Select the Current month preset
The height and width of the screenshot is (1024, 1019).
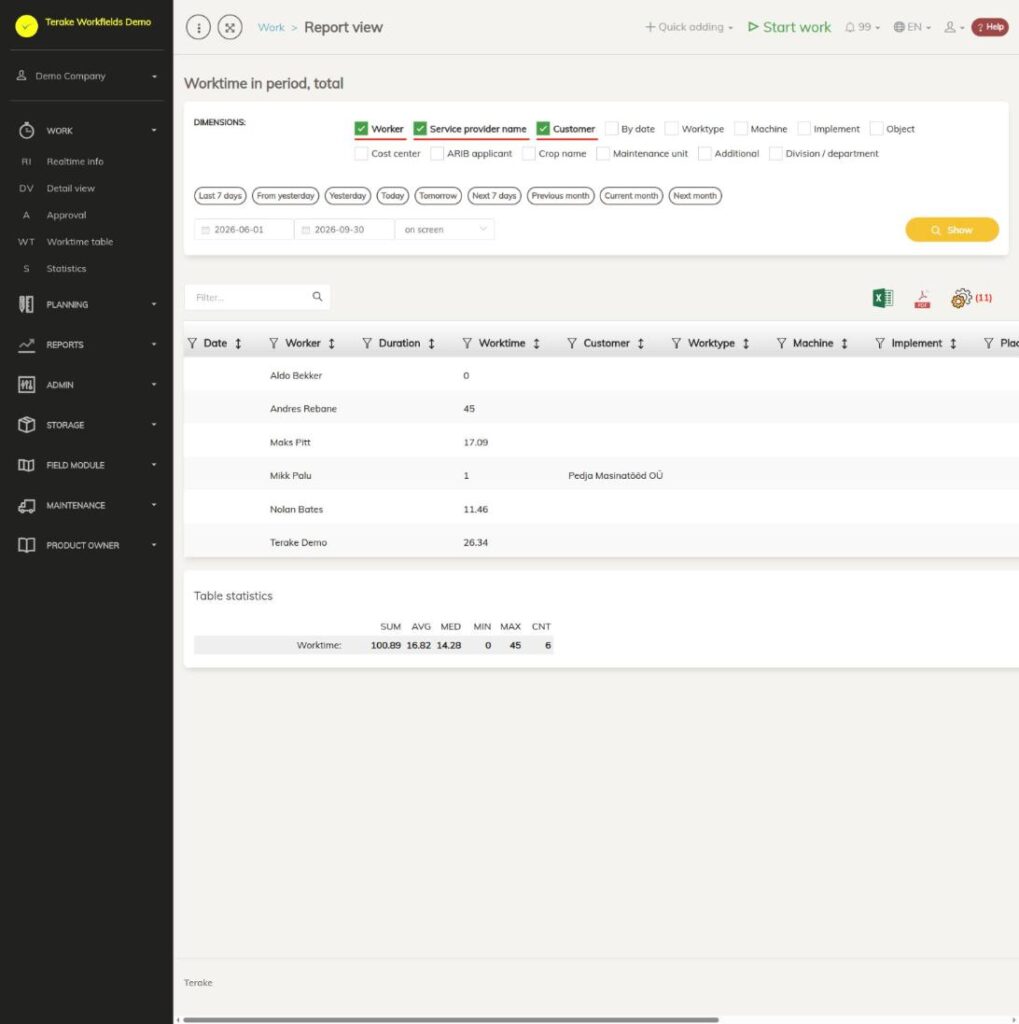[x=631, y=196]
